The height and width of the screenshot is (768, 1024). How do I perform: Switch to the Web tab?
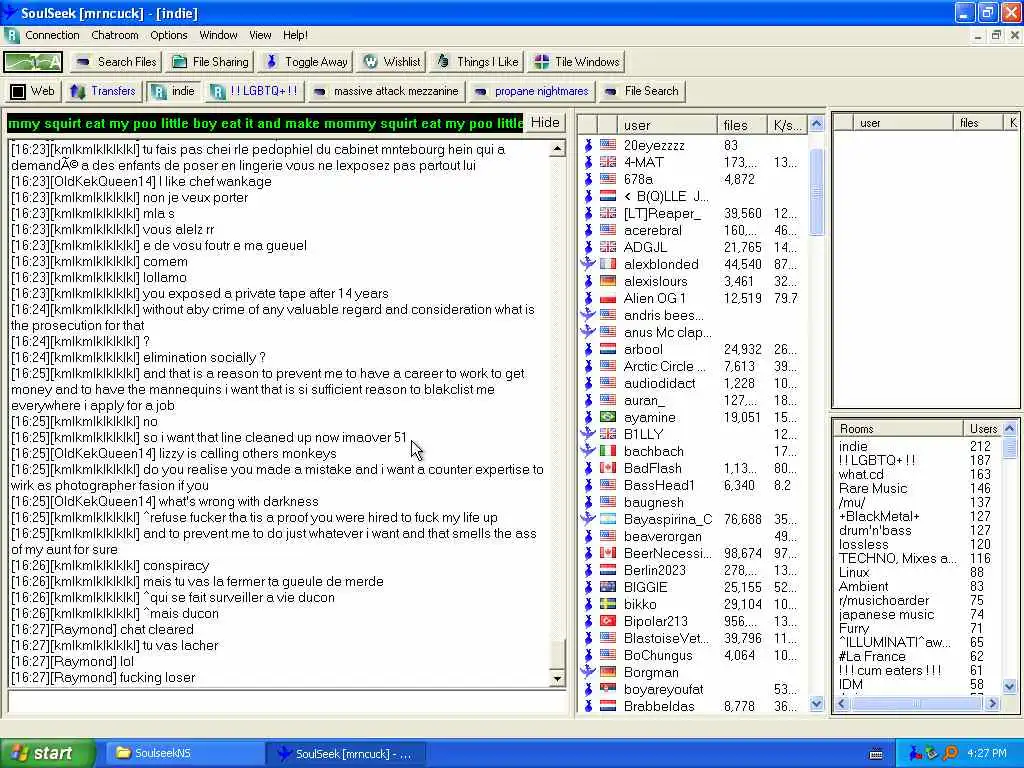tap(33, 91)
